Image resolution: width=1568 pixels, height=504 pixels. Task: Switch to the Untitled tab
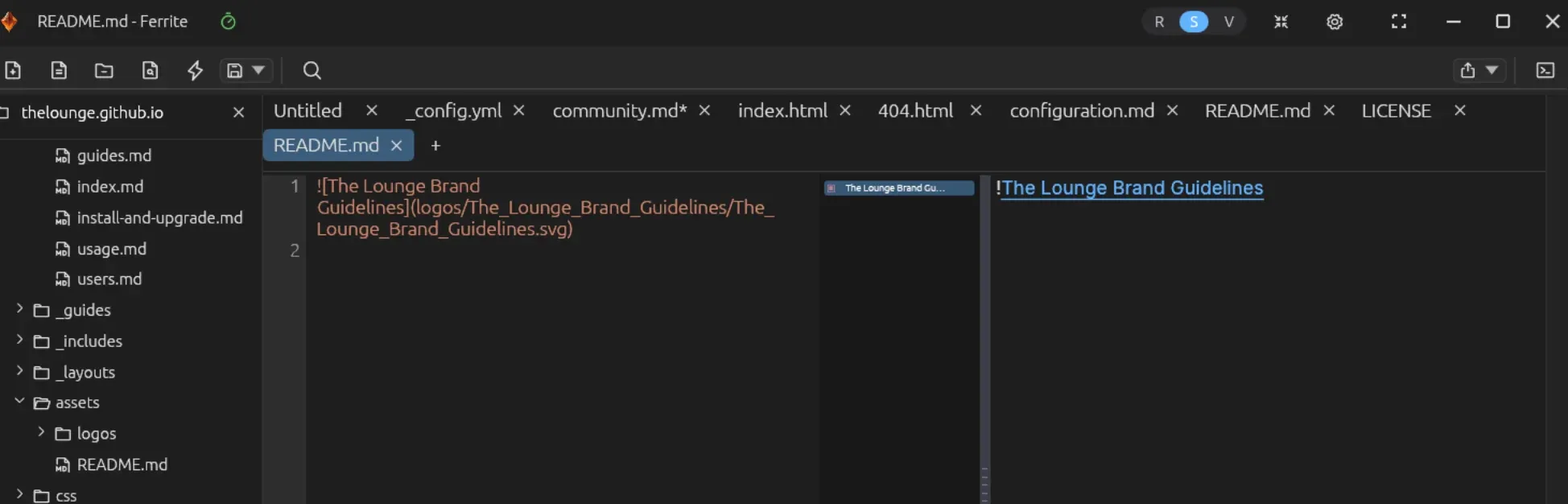coord(307,110)
